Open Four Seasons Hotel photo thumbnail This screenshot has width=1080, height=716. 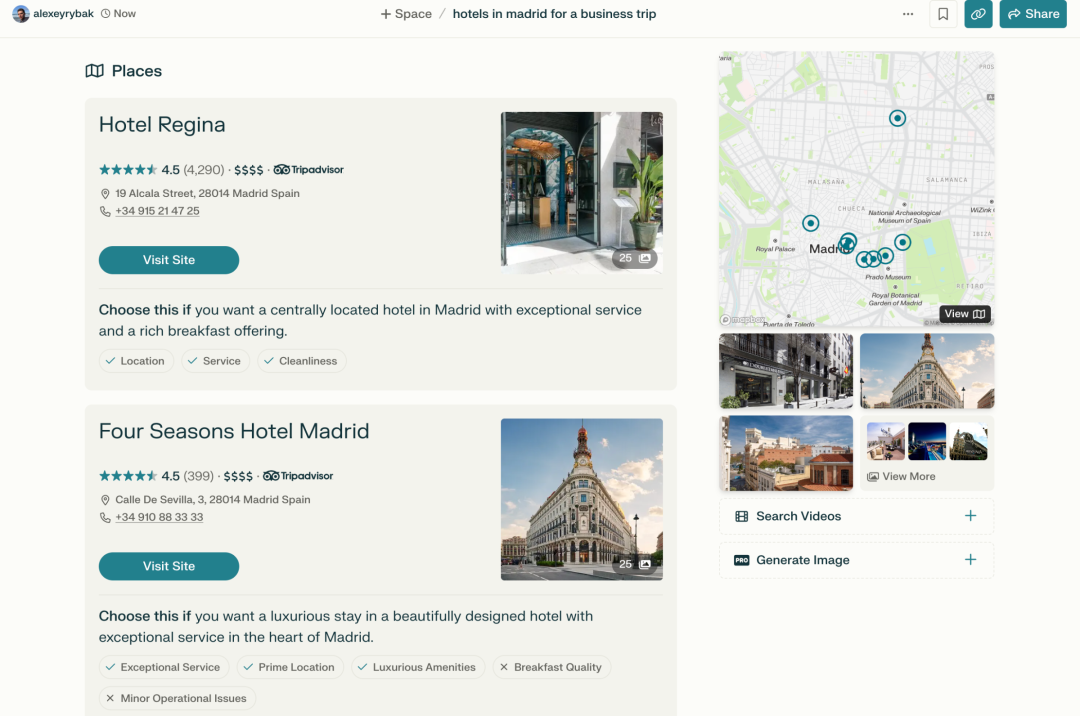pyautogui.click(x=581, y=499)
